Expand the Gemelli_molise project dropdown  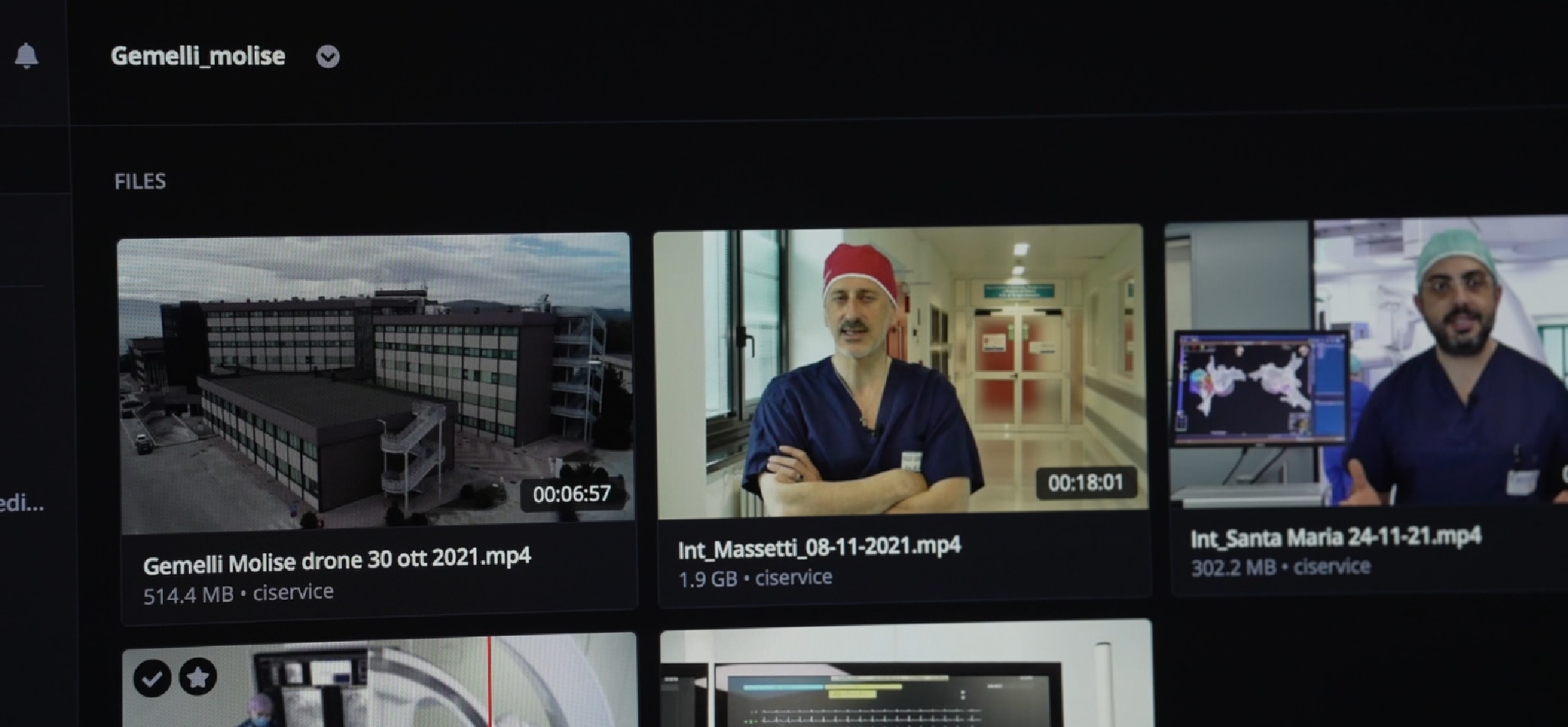coord(328,57)
